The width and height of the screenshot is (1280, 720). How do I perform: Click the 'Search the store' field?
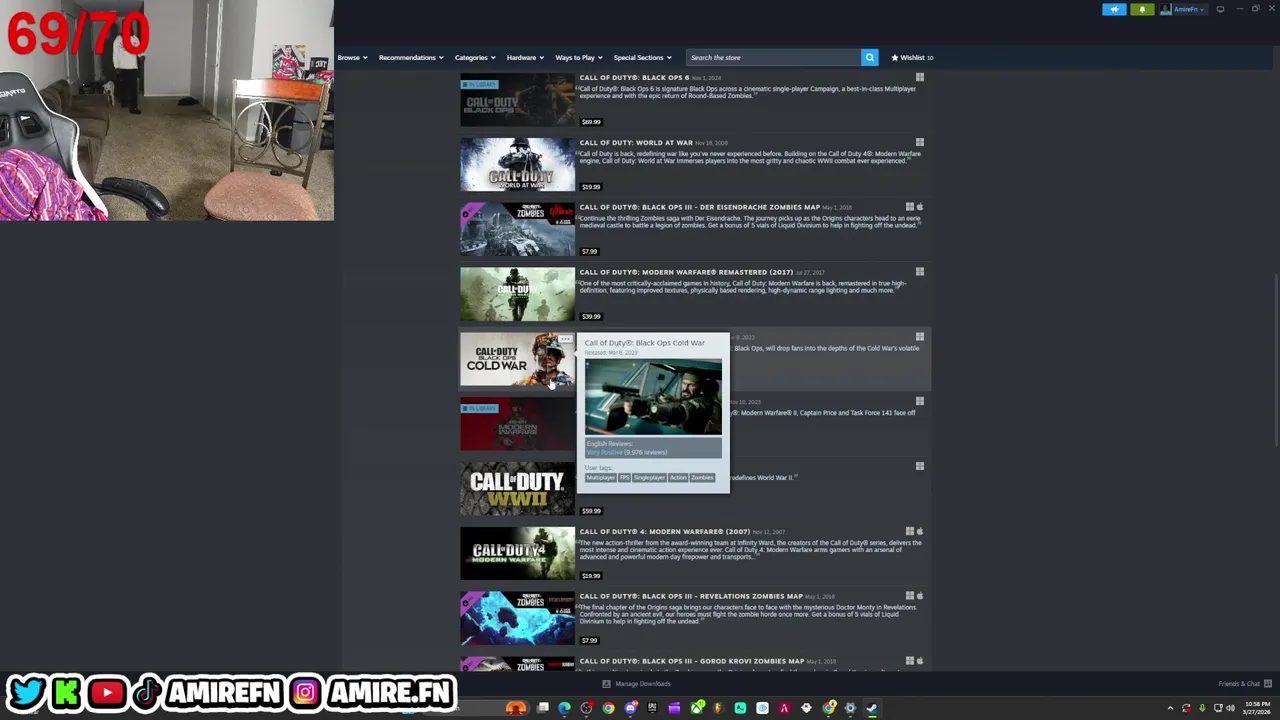[x=773, y=57]
